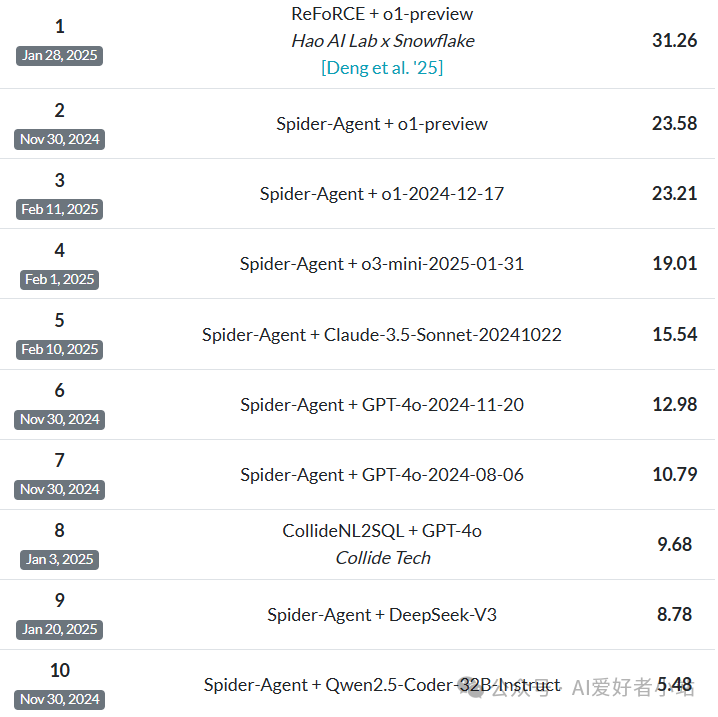Image resolution: width=718 pixels, height=717 pixels.
Task: Select Spider-Agent + o1-2024-12-17 method name
Action: coord(382,194)
